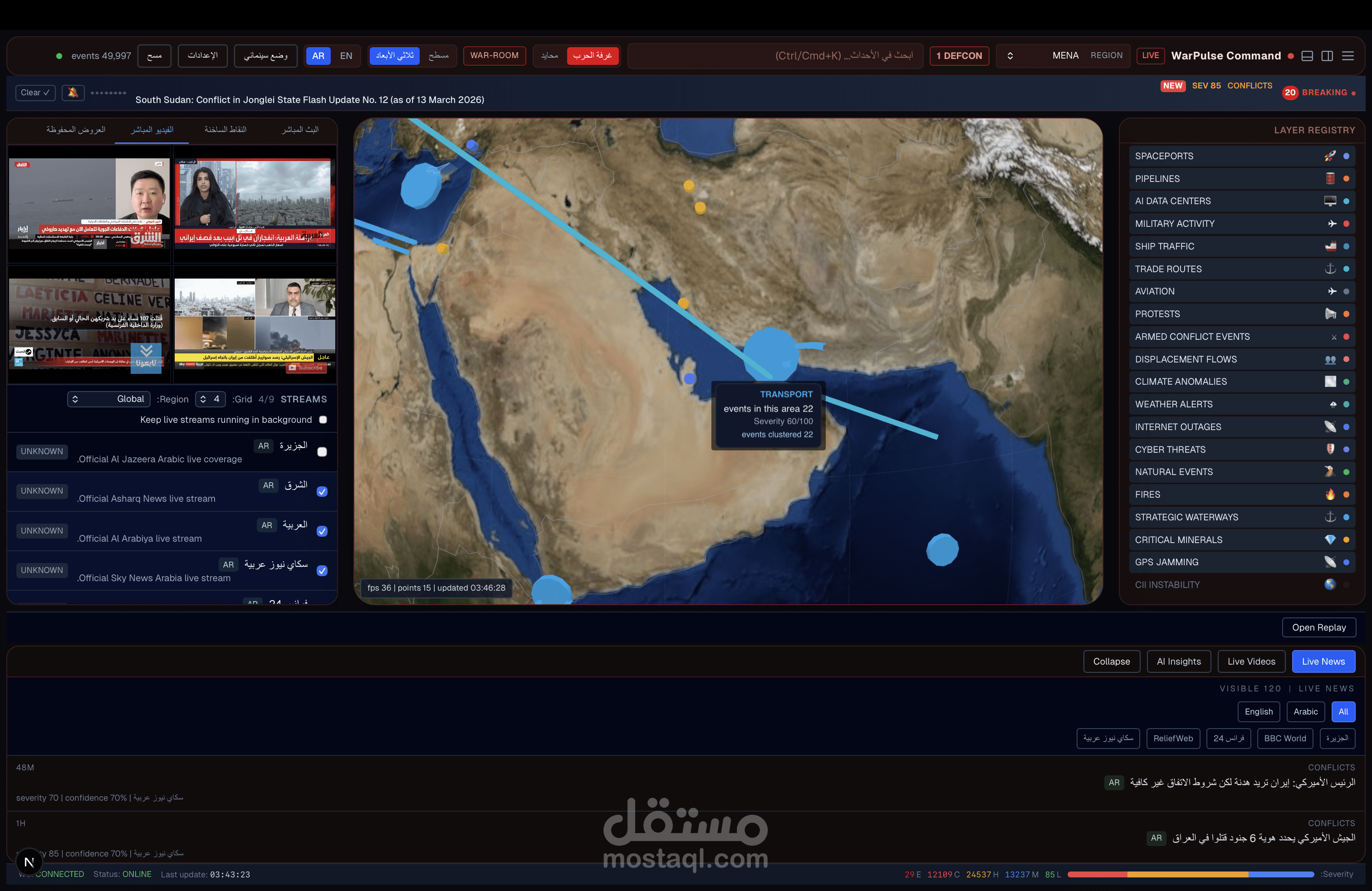Switch to the النقاط الساخنة tab
Viewport: 1372px width, 891px height.
pos(225,130)
